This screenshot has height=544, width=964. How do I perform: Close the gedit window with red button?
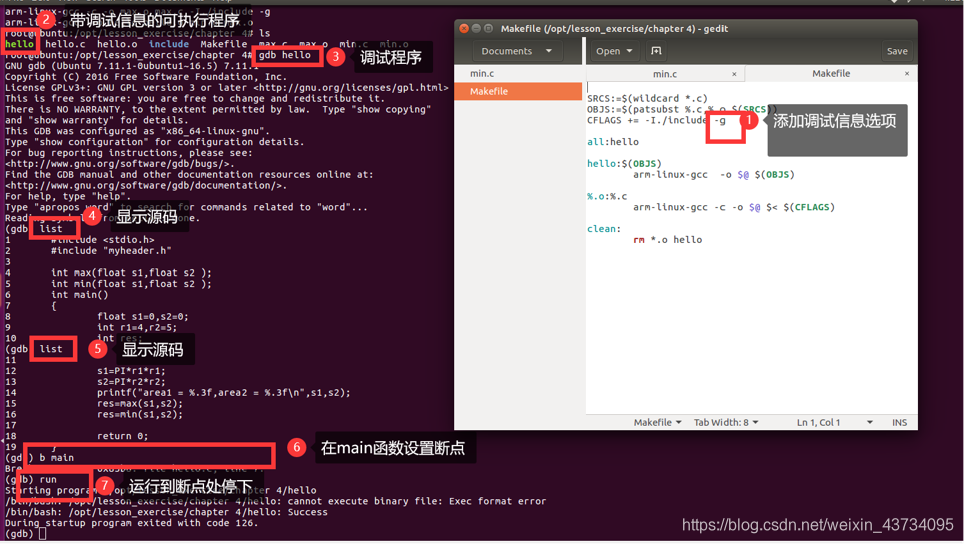click(x=464, y=28)
